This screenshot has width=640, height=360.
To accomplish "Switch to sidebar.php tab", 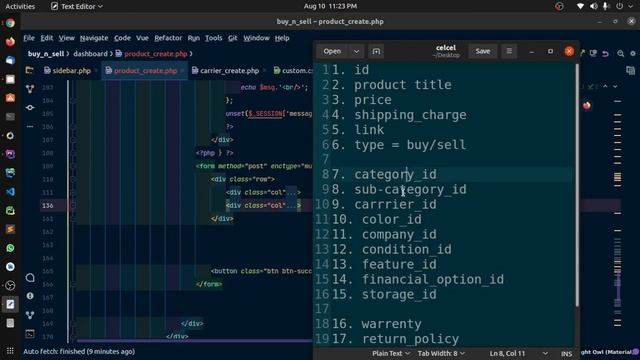I will point(71,71).
